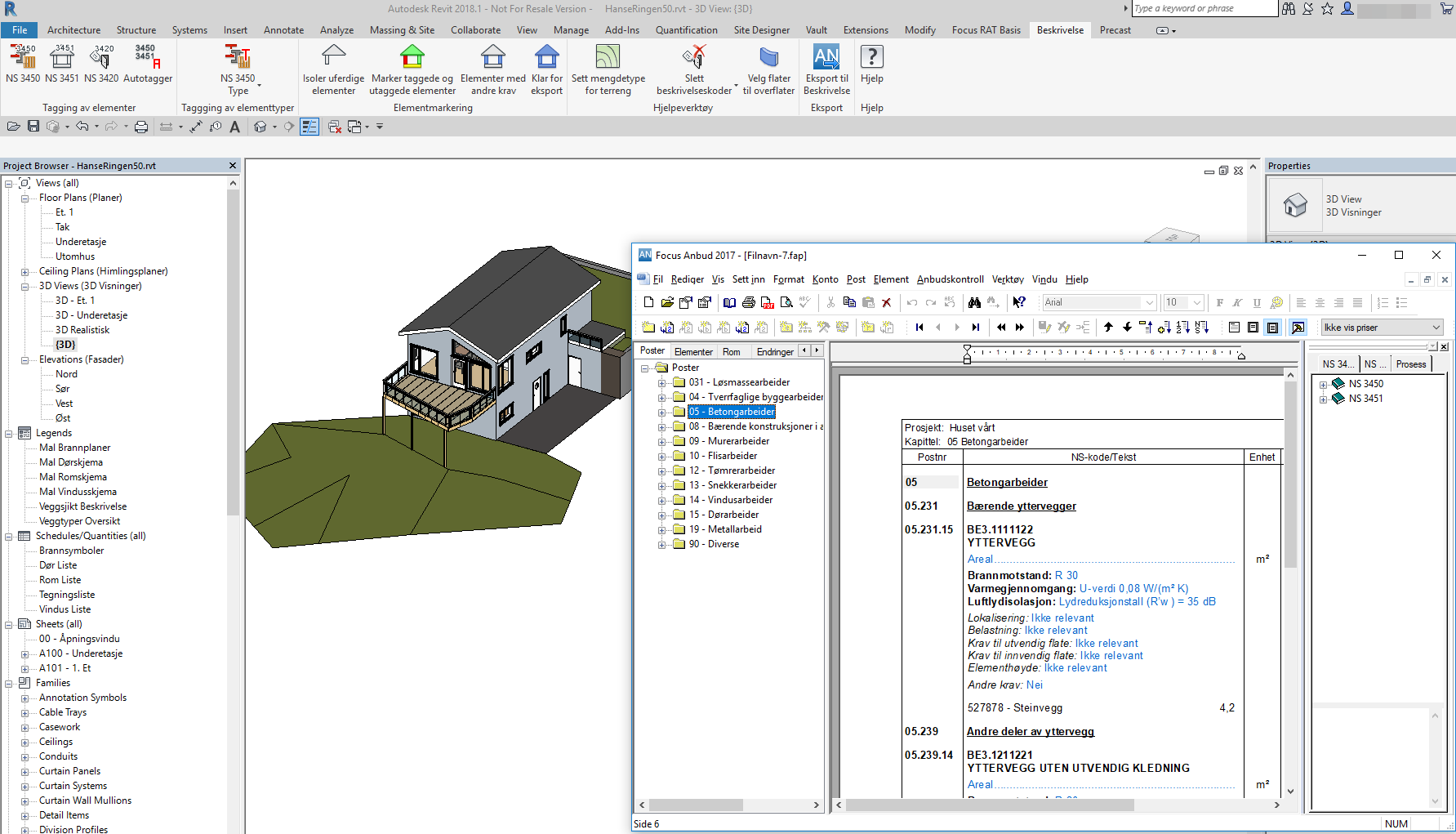Select the Vindus Liste schedule

(x=65, y=609)
